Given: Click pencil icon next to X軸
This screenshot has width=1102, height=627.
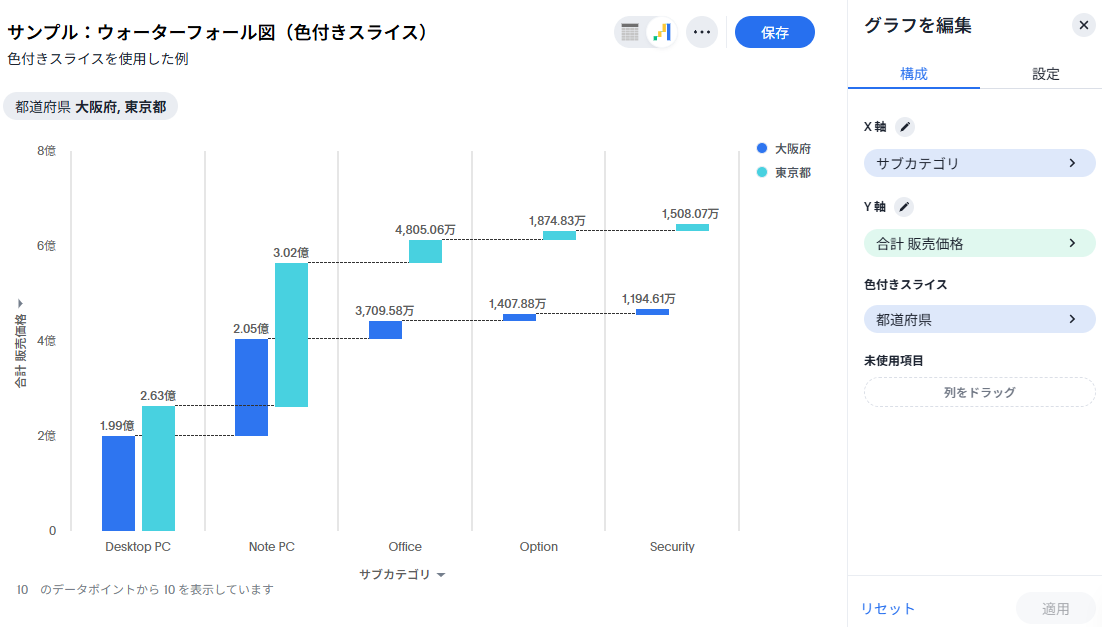Looking at the screenshot, I should tap(904, 127).
